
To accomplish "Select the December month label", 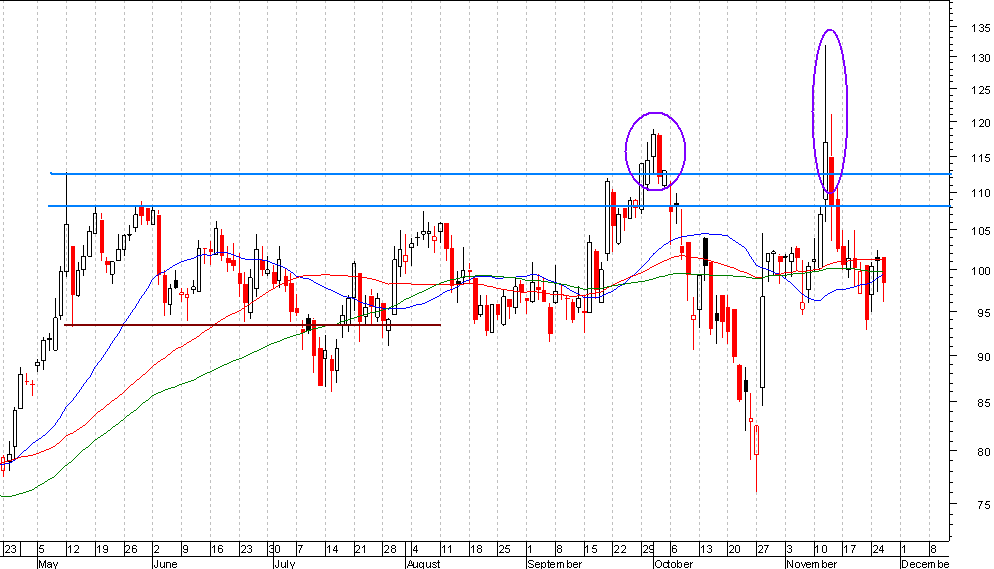I will click(x=925, y=563).
